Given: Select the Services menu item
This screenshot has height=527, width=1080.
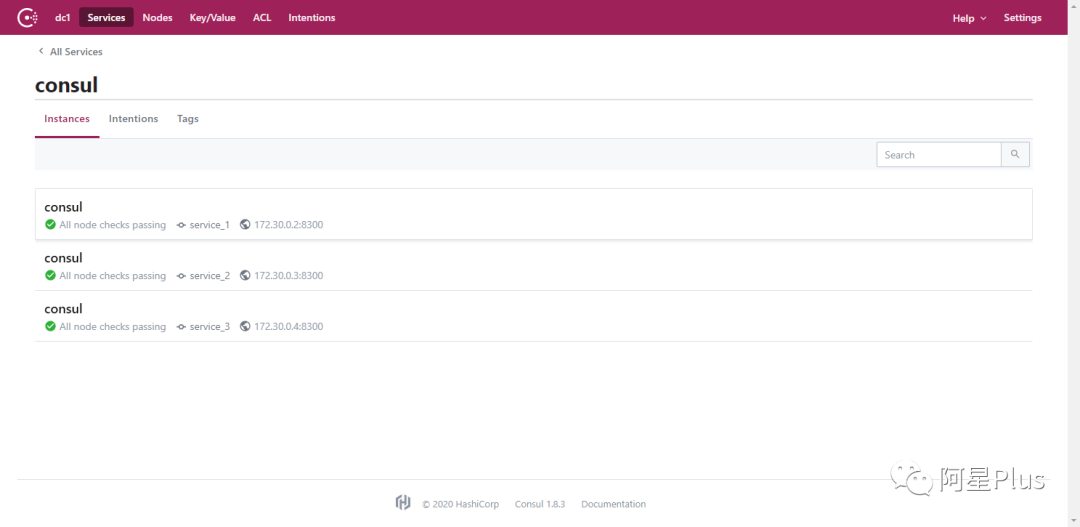Looking at the screenshot, I should 106,17.
